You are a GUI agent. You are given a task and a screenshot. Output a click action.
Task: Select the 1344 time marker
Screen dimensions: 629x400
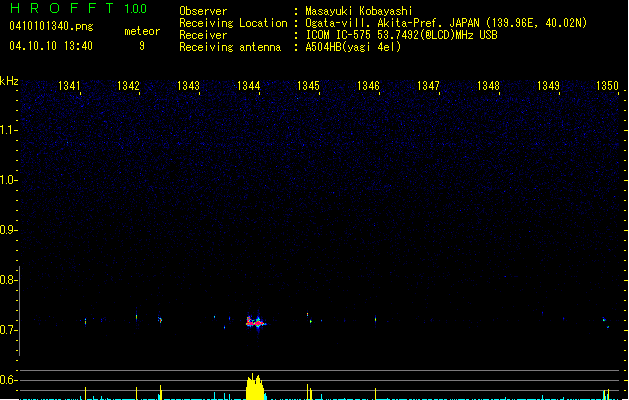[x=249, y=86]
